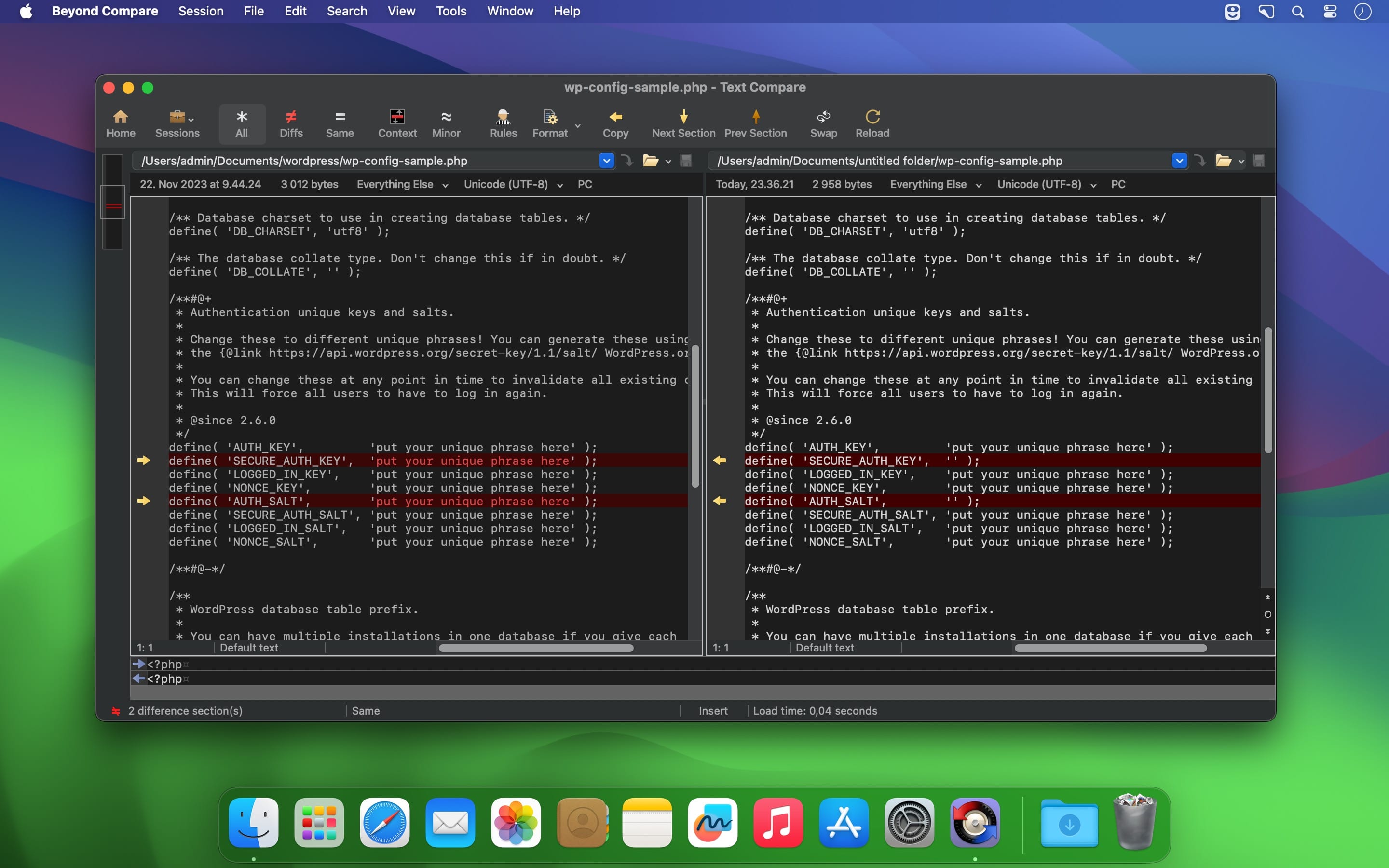Copy left AUTH_SALT line to the right

point(144,501)
